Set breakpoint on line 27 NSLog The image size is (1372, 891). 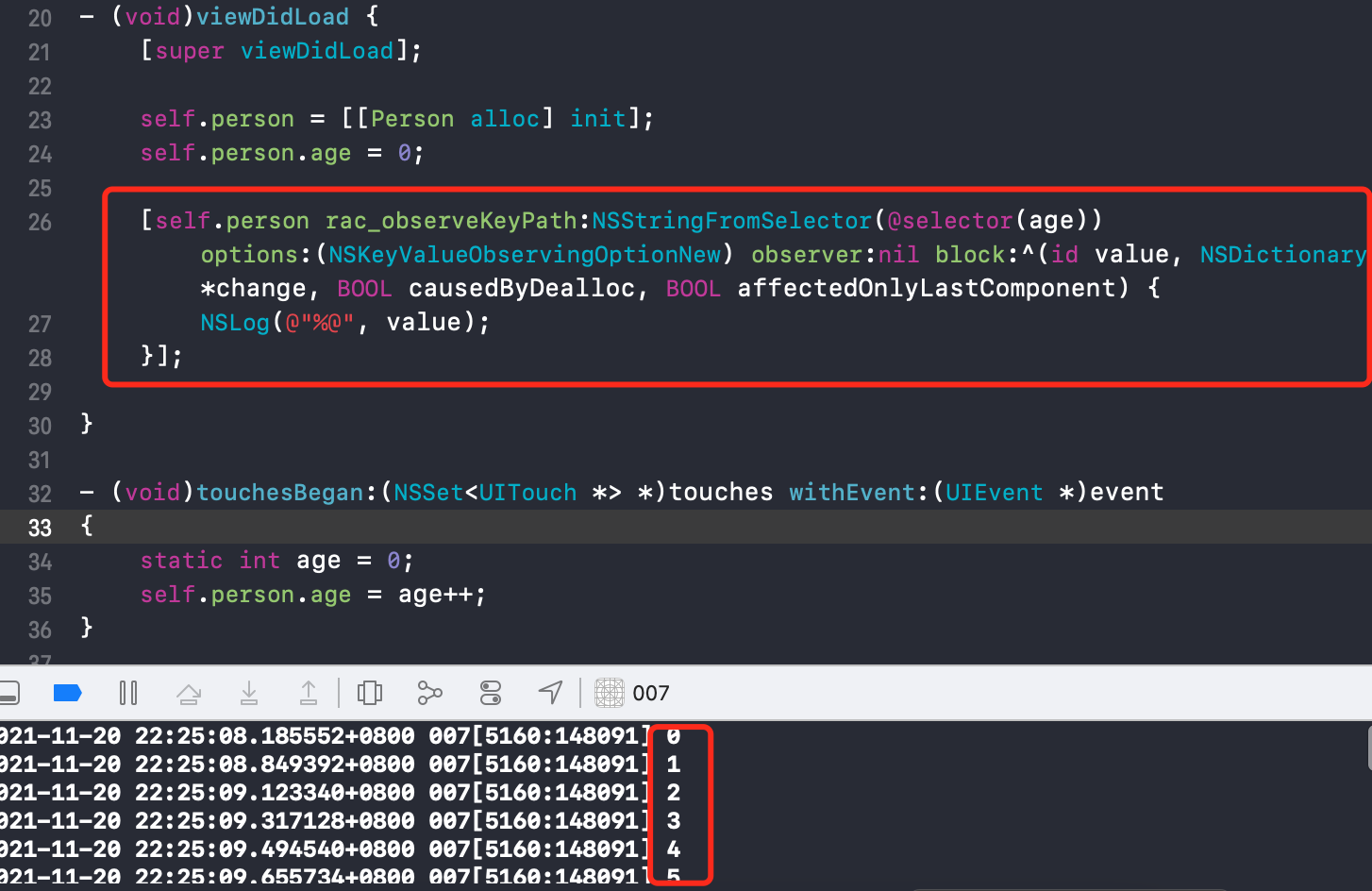coord(40,324)
